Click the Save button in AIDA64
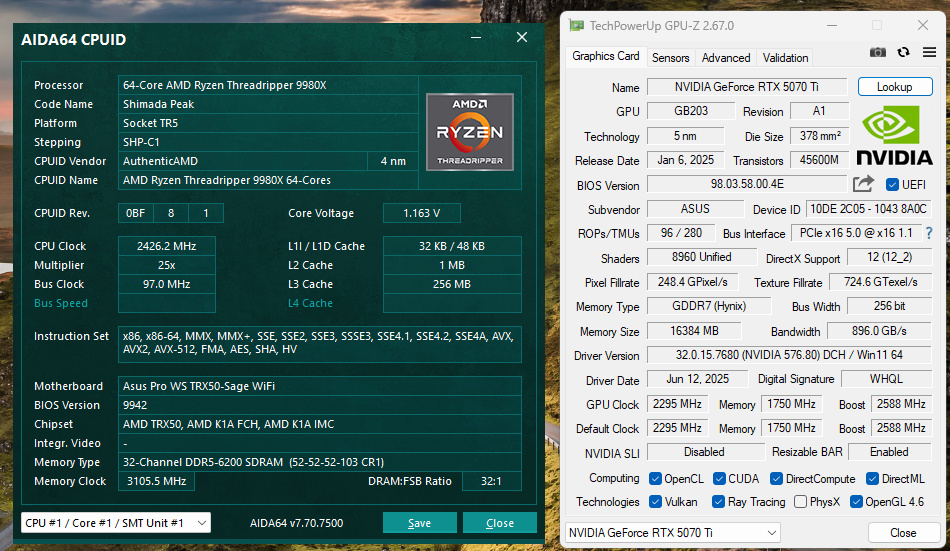Image resolution: width=950 pixels, height=551 pixels. (x=419, y=523)
